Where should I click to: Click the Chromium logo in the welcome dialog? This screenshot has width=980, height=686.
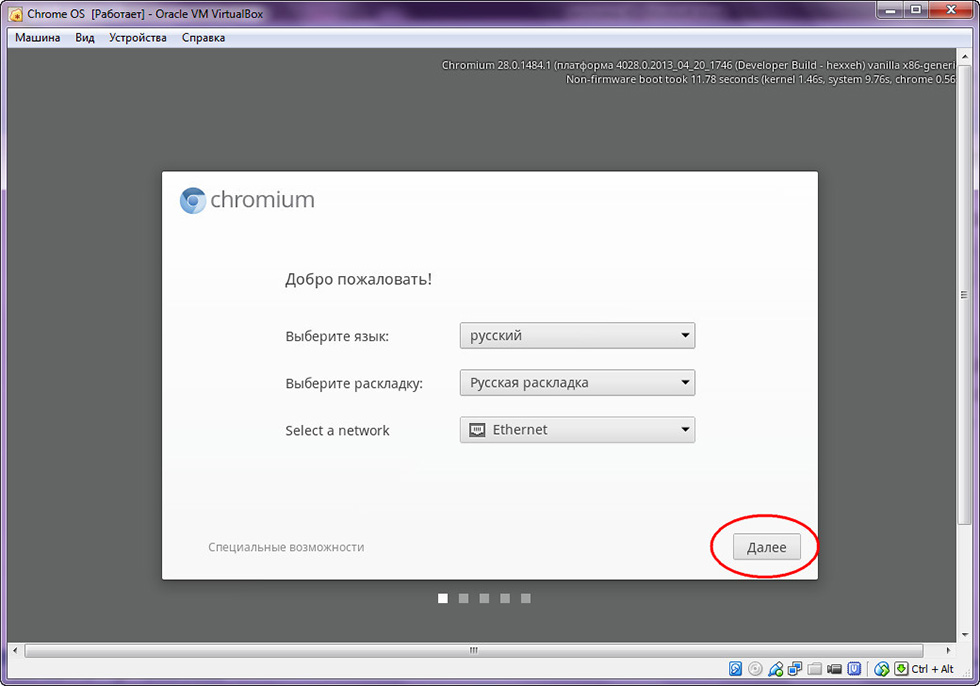tap(192, 201)
